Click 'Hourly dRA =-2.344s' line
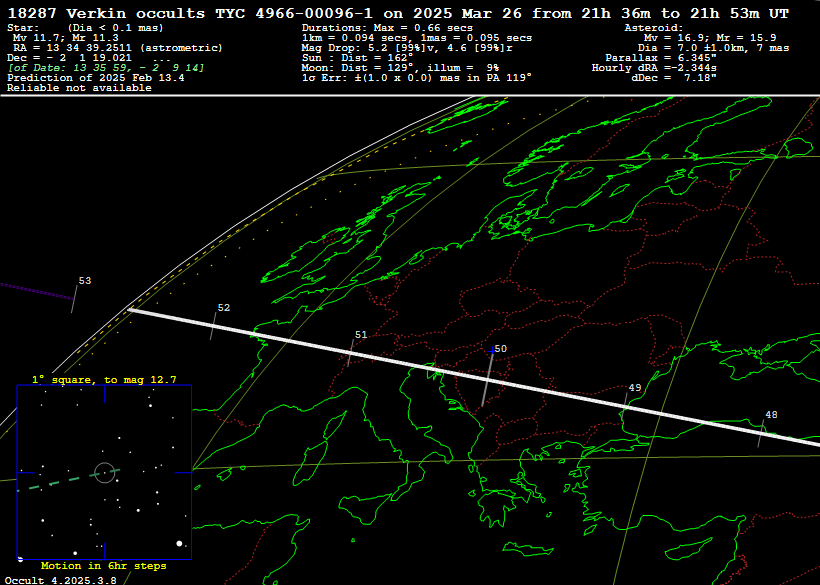The height and width of the screenshot is (585, 820). (654, 68)
